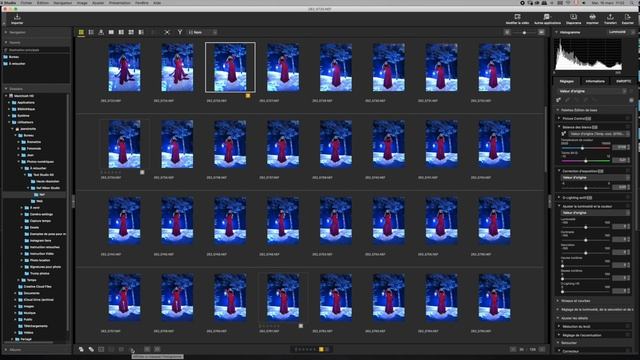The width and height of the screenshot is (640, 360).
Task: Click the first tool icon below Valeur d'origine
Action: (x=558, y=100)
